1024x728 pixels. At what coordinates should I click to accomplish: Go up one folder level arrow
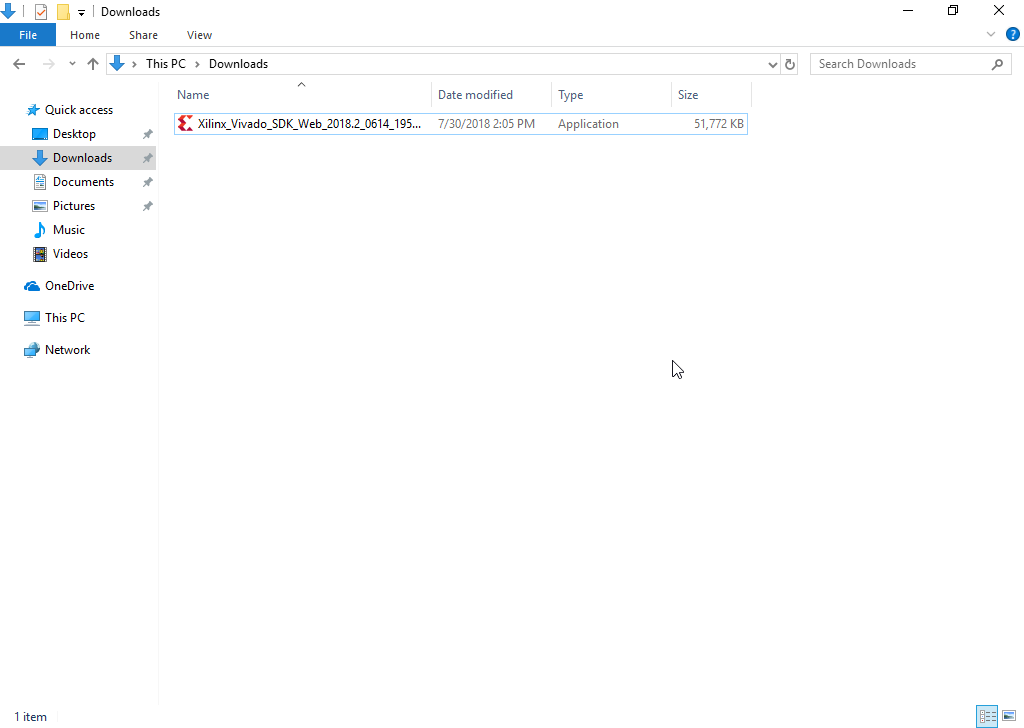[x=93, y=64]
